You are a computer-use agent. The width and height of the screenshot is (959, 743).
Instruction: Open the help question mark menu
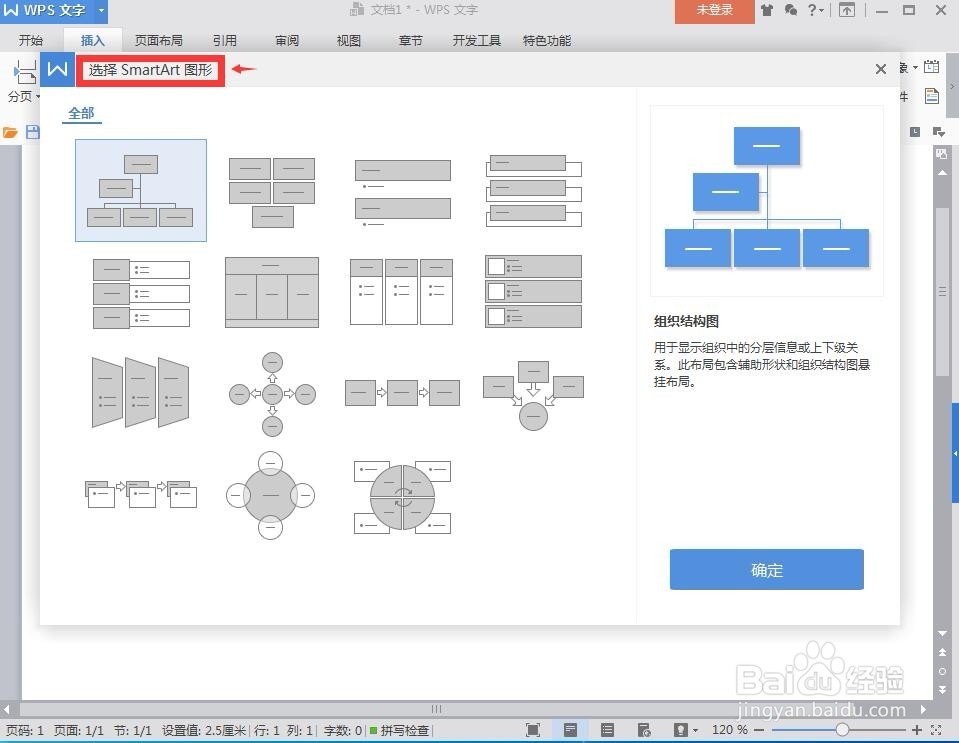click(x=815, y=10)
